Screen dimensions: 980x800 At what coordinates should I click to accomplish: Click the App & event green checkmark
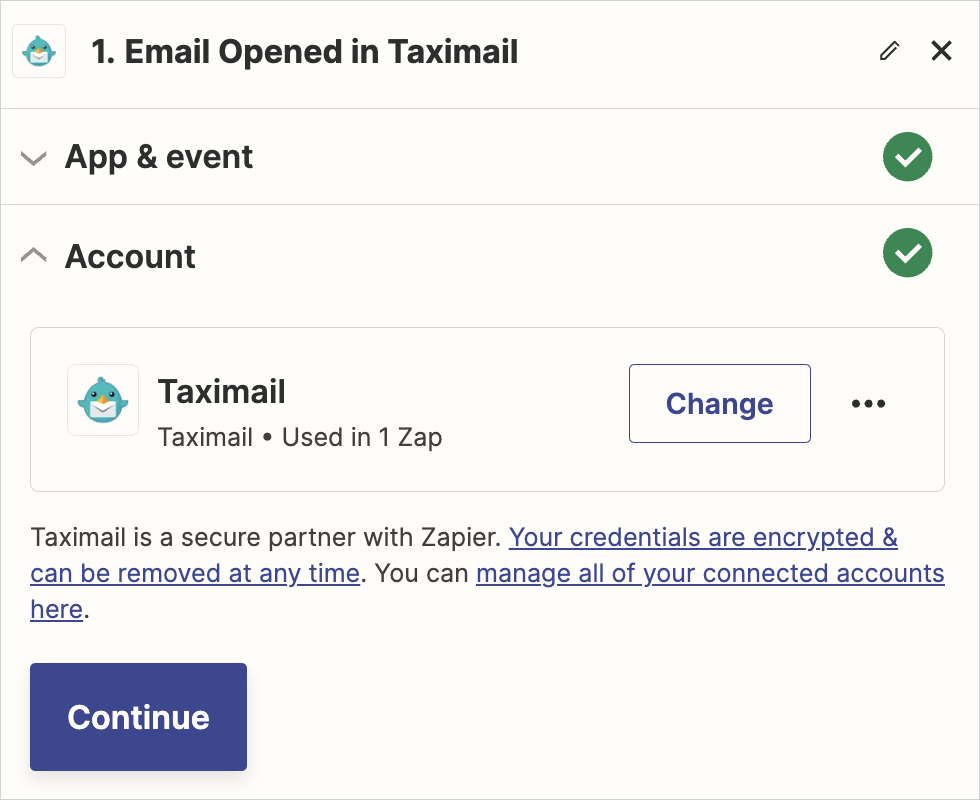(907, 158)
